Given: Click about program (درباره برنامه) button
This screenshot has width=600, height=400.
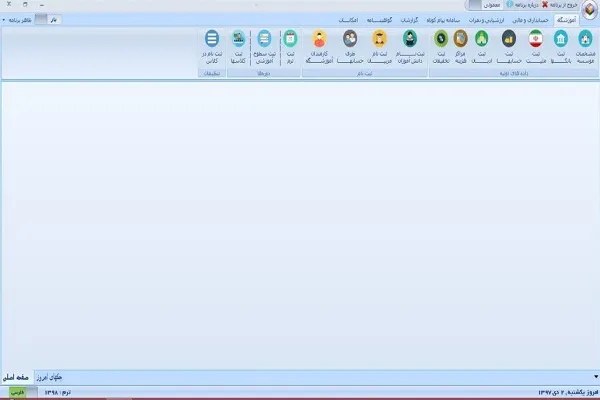Looking at the screenshot, I should pos(522,5).
